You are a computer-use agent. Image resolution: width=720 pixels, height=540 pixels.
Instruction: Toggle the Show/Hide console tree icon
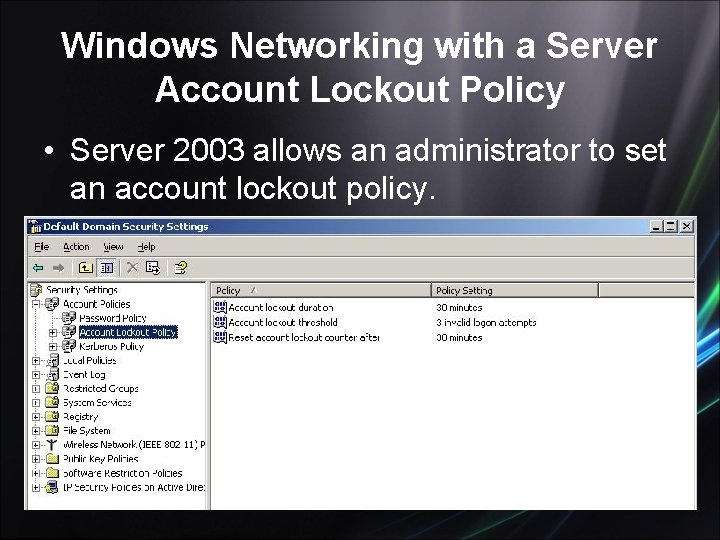pyautogui.click(x=107, y=268)
